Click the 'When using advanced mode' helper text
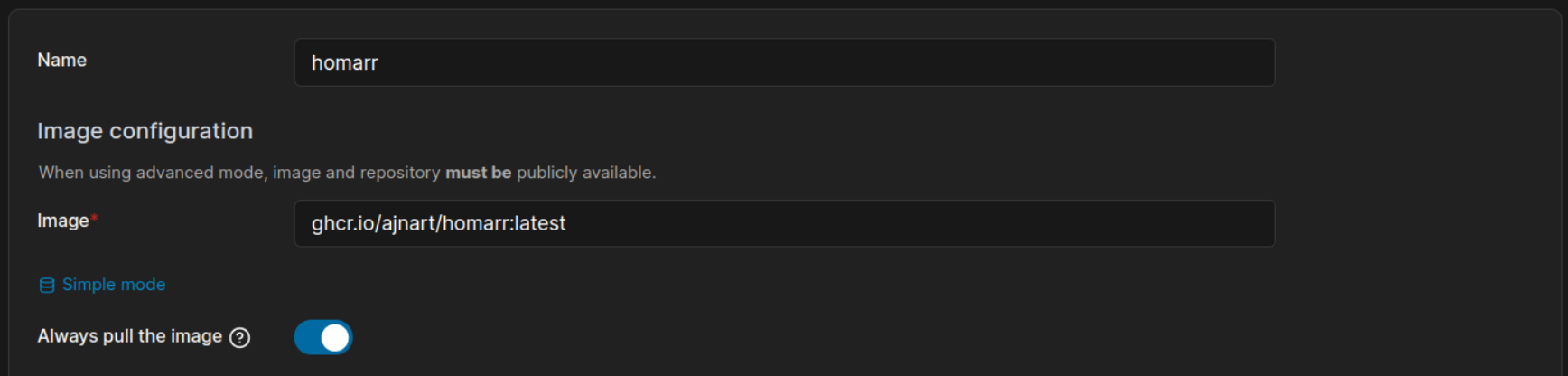This screenshot has width=1568, height=376. coord(152,173)
